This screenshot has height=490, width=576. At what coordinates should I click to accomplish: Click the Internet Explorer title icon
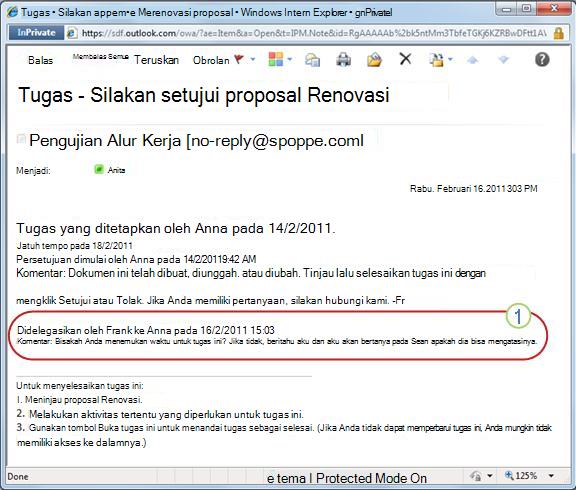pyautogui.click(x=12, y=12)
